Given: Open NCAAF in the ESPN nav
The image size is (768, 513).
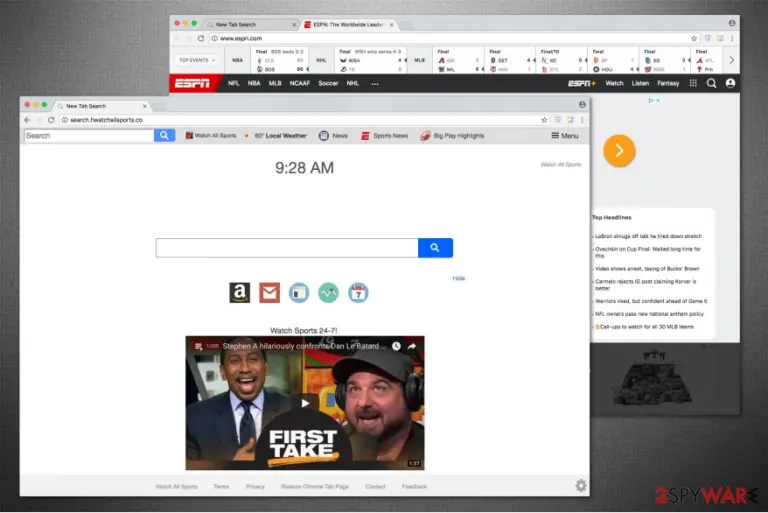Looking at the screenshot, I should pyautogui.click(x=300, y=83).
